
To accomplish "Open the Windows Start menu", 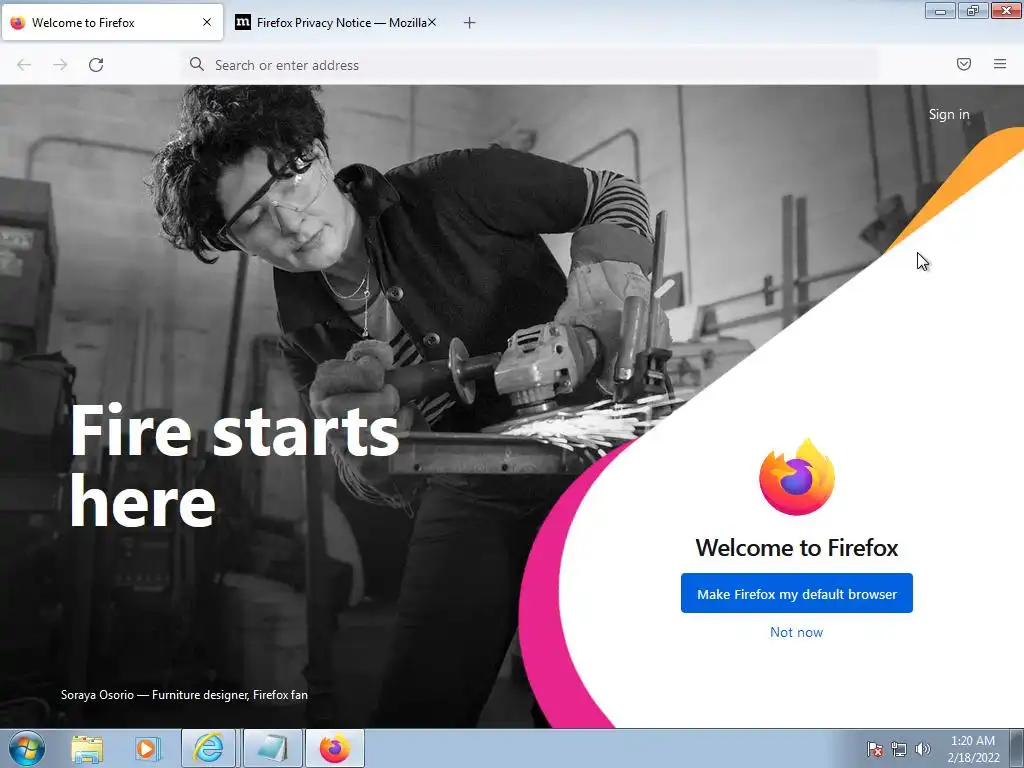I will (27, 748).
